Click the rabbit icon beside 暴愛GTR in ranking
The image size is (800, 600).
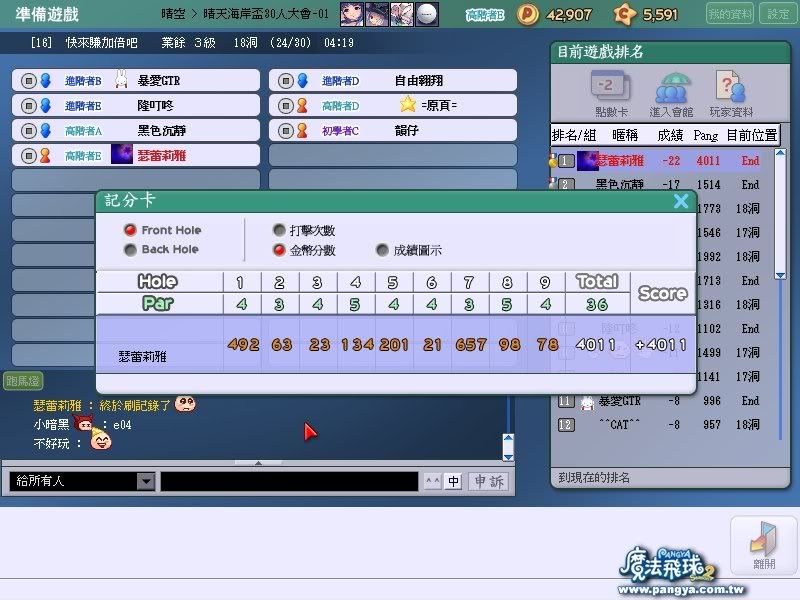coord(588,403)
